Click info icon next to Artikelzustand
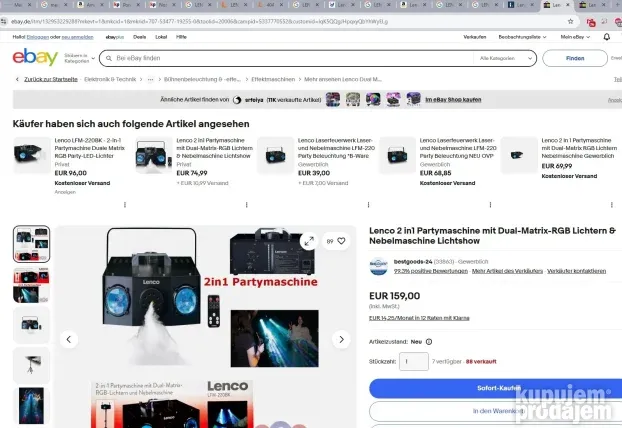The image size is (622, 428). pos(428,341)
